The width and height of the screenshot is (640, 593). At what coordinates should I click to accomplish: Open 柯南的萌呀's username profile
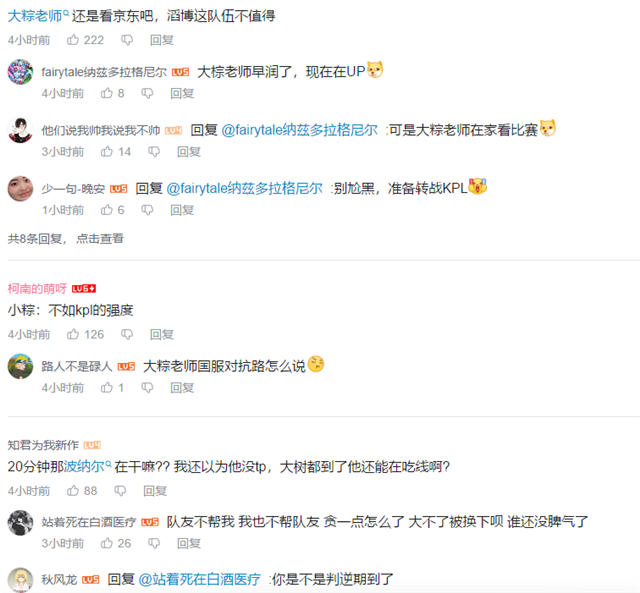[x=37, y=289]
